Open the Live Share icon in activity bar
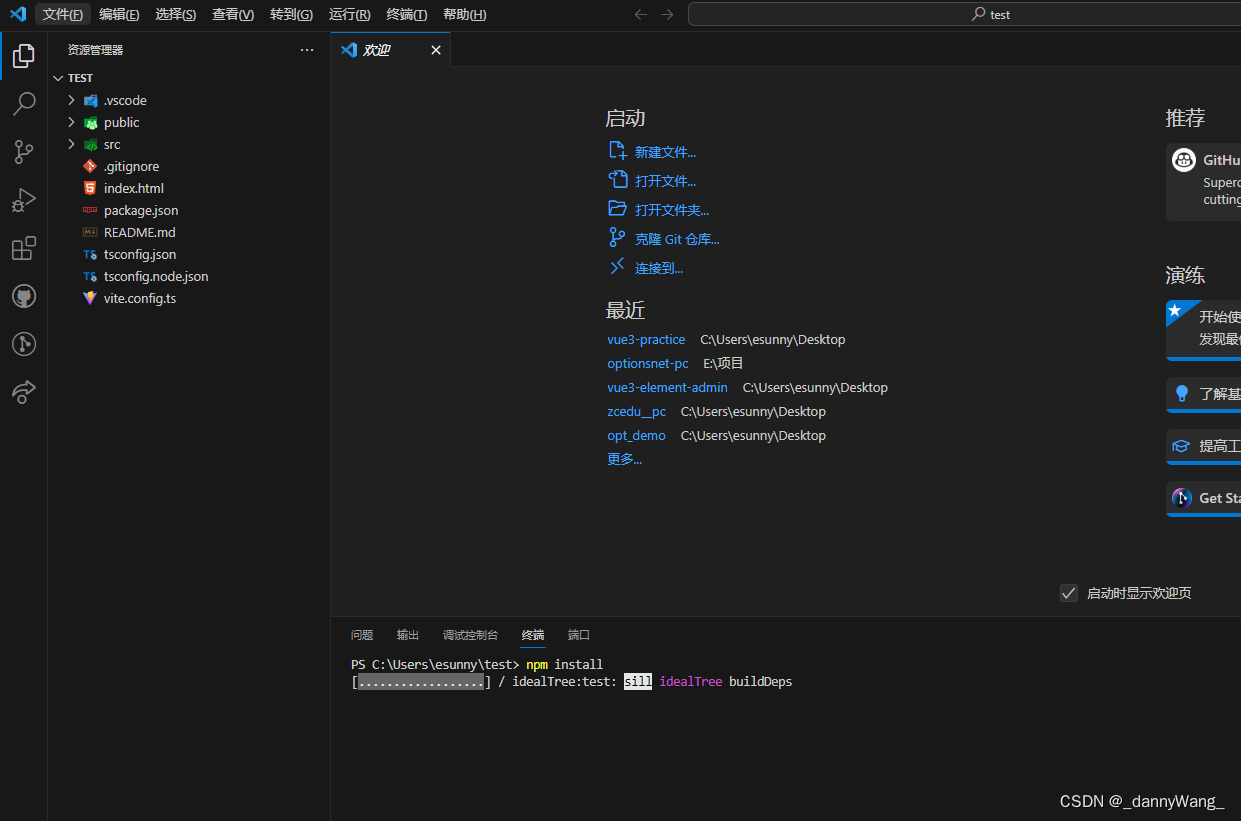Image resolution: width=1241 pixels, height=821 pixels. pos(24,392)
